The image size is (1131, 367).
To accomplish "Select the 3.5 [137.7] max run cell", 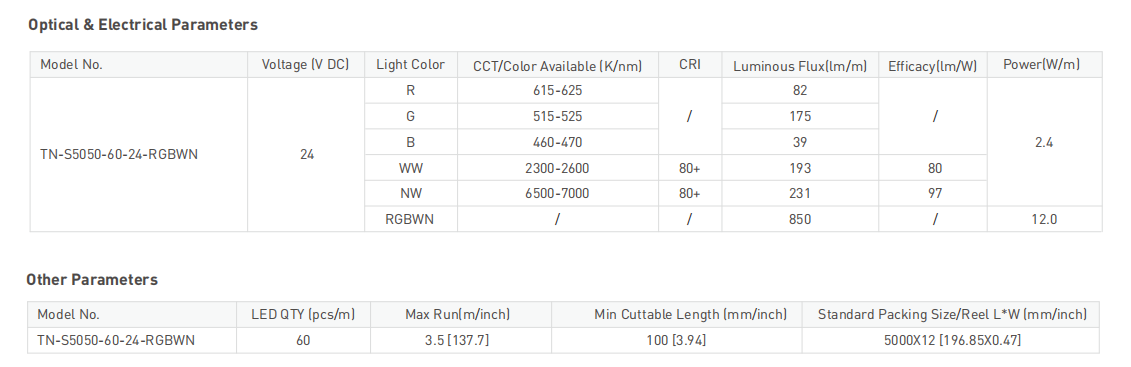I will coord(457,340).
